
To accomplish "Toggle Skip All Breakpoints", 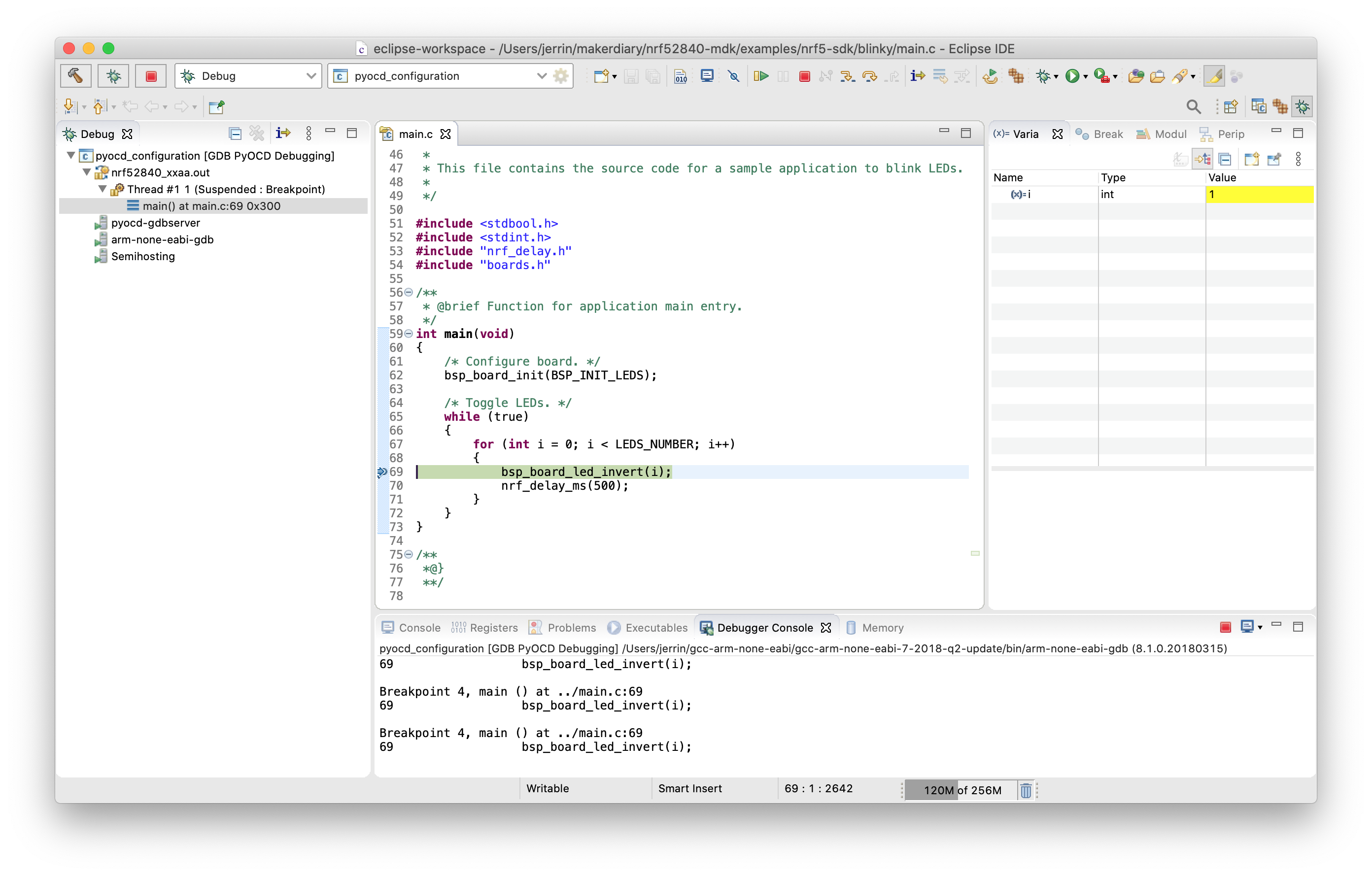I will [x=734, y=76].
